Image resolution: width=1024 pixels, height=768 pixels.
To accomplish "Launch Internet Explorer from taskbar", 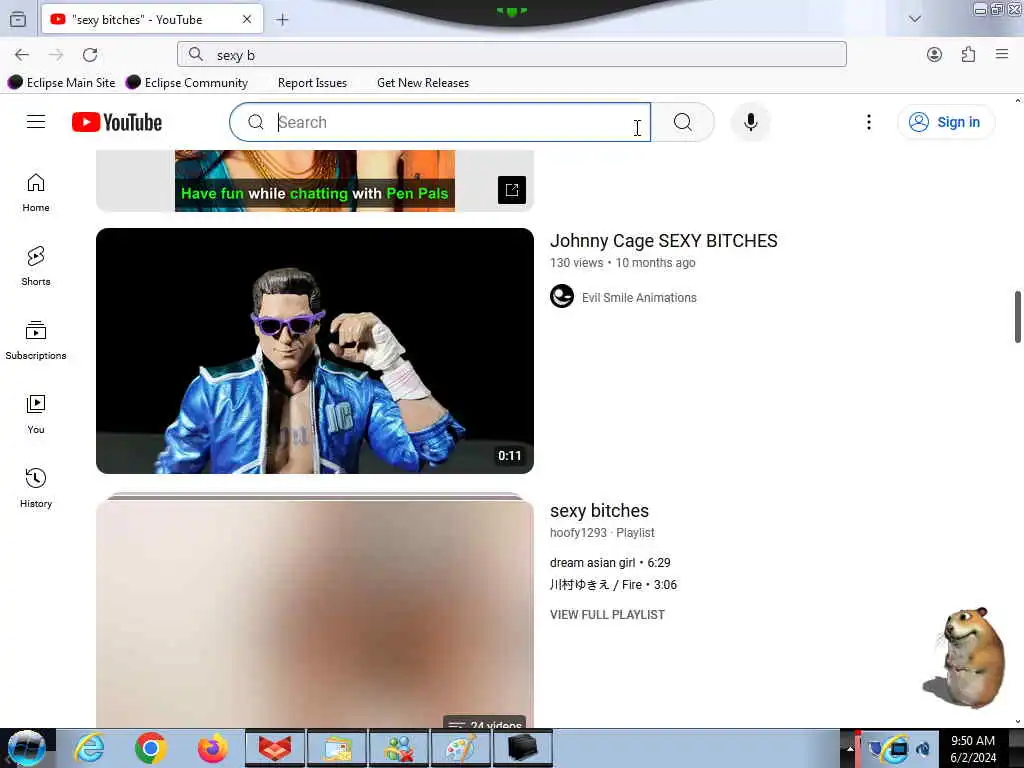I will tap(89, 748).
